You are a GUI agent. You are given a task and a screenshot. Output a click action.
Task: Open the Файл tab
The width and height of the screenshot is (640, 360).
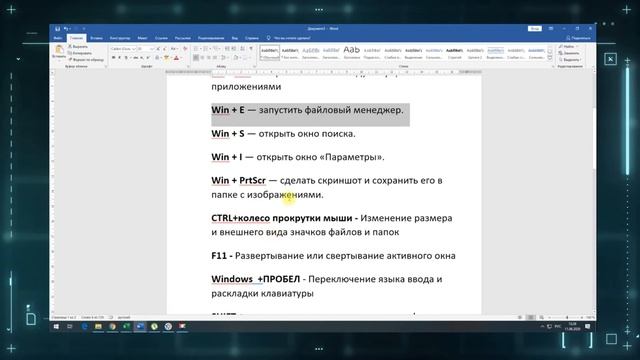tap(57, 38)
